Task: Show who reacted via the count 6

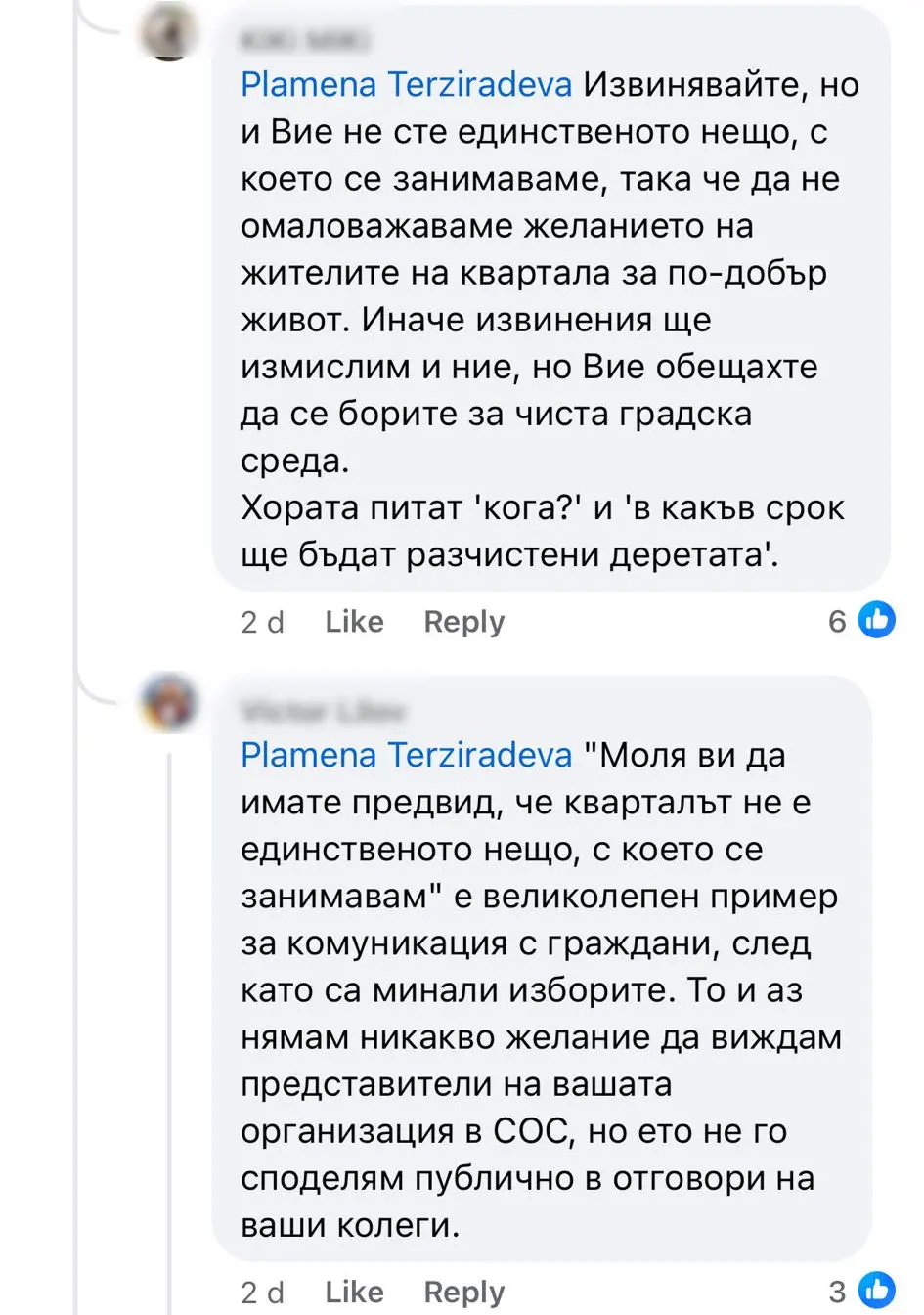Action: (x=837, y=621)
